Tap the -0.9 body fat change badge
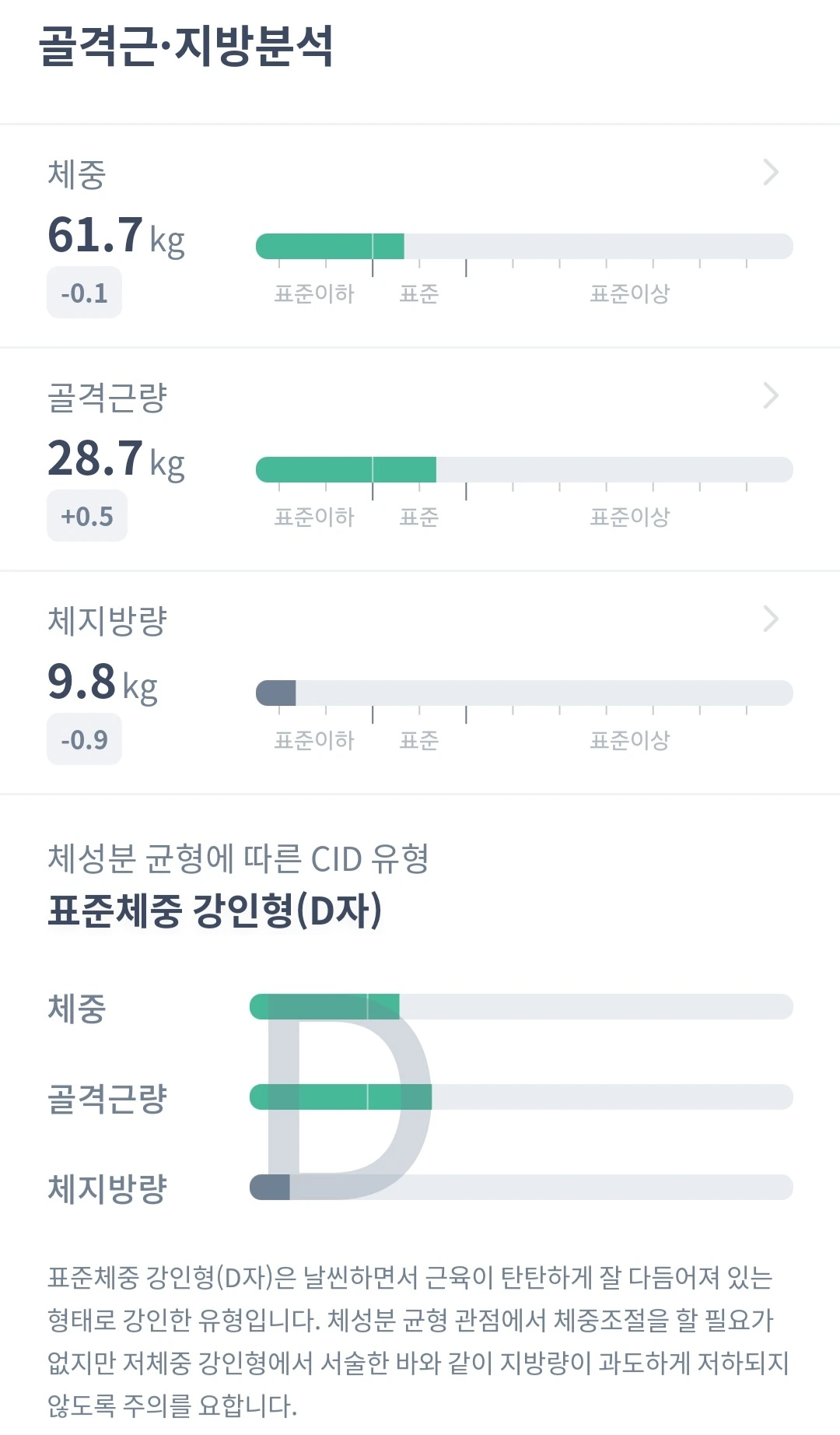This screenshot has width=840, height=1435. coord(84,739)
